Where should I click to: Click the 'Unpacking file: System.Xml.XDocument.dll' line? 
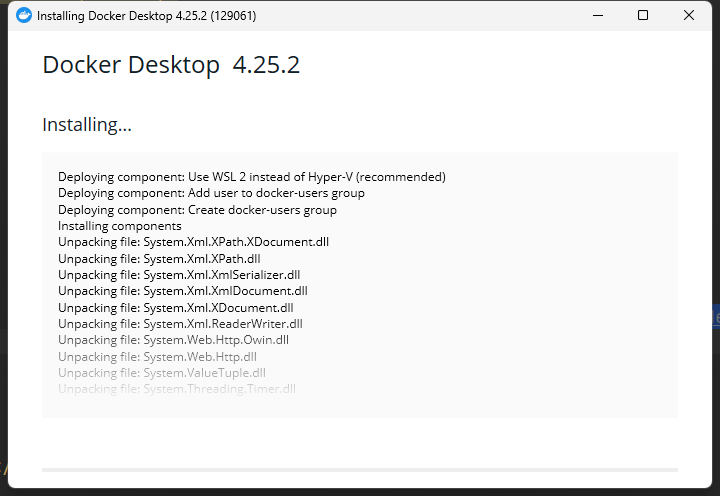(x=175, y=308)
